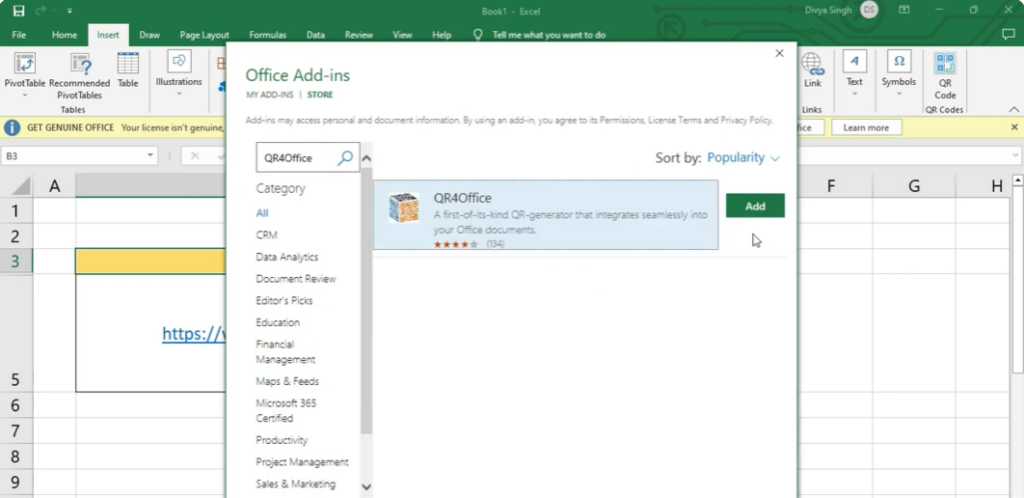The width and height of the screenshot is (1024, 498).
Task: Dismiss the Get Genuine Office bar
Action: click(1014, 127)
